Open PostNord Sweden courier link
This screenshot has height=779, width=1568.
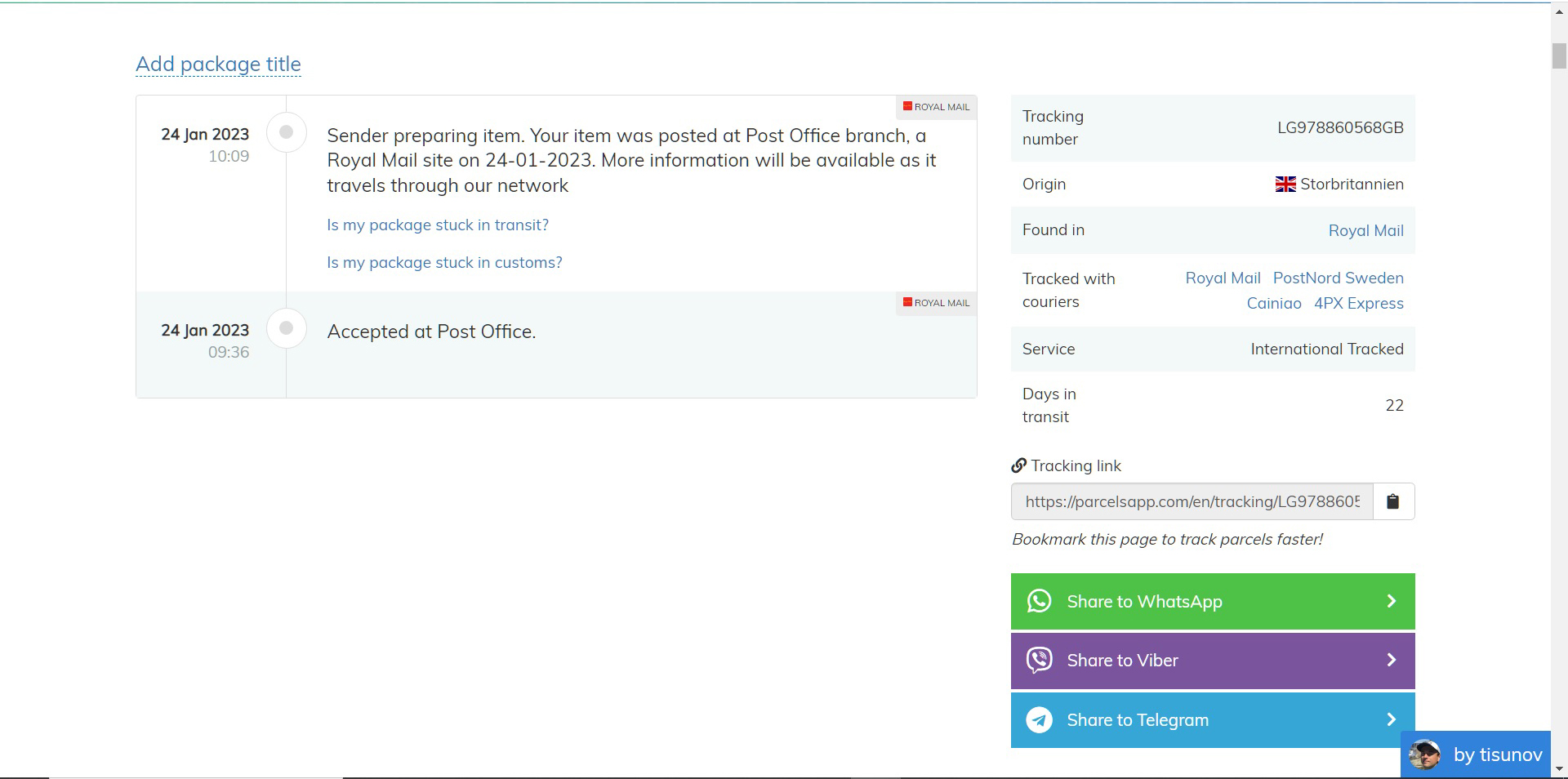(1338, 278)
